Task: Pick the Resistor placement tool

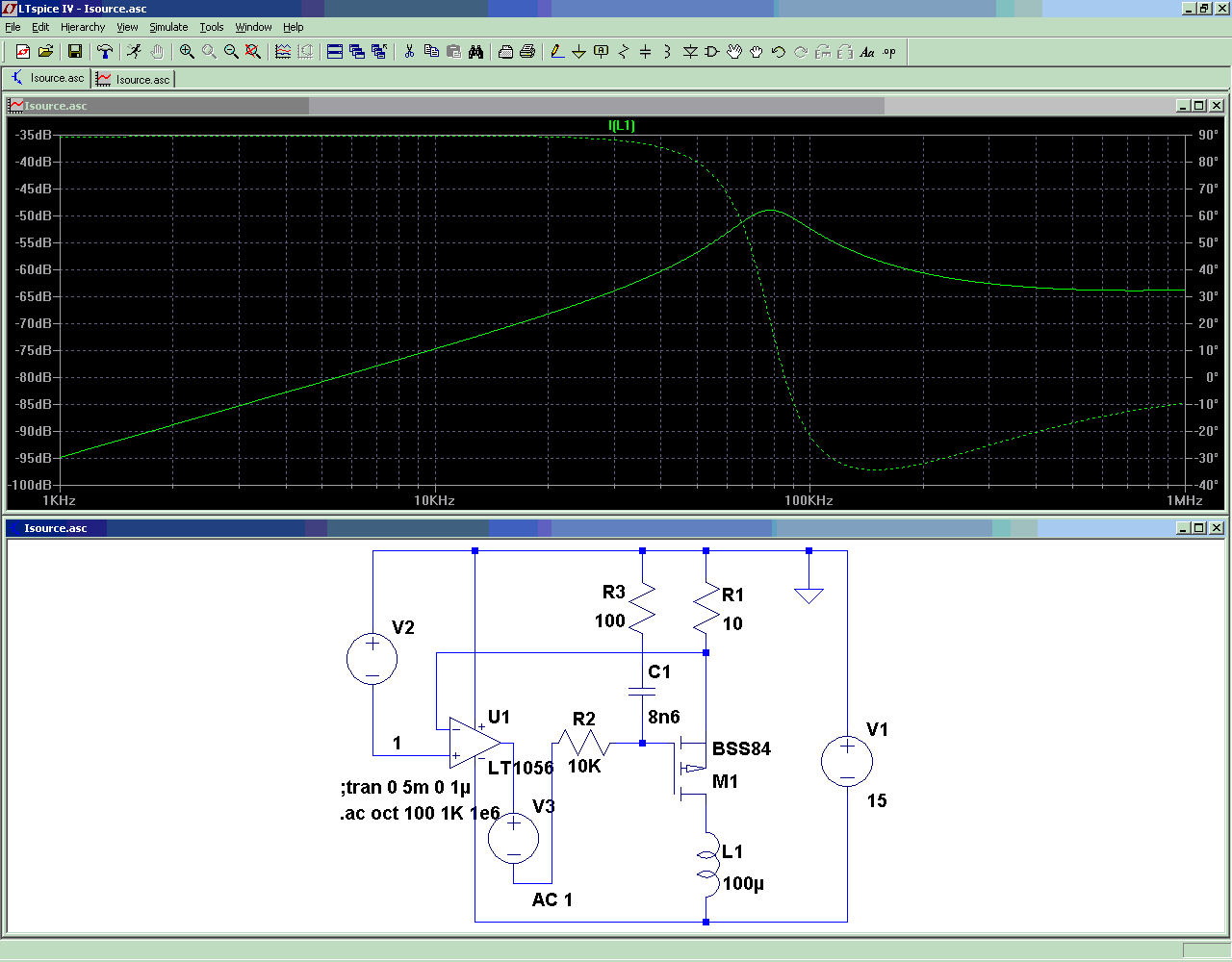Action: (x=624, y=52)
